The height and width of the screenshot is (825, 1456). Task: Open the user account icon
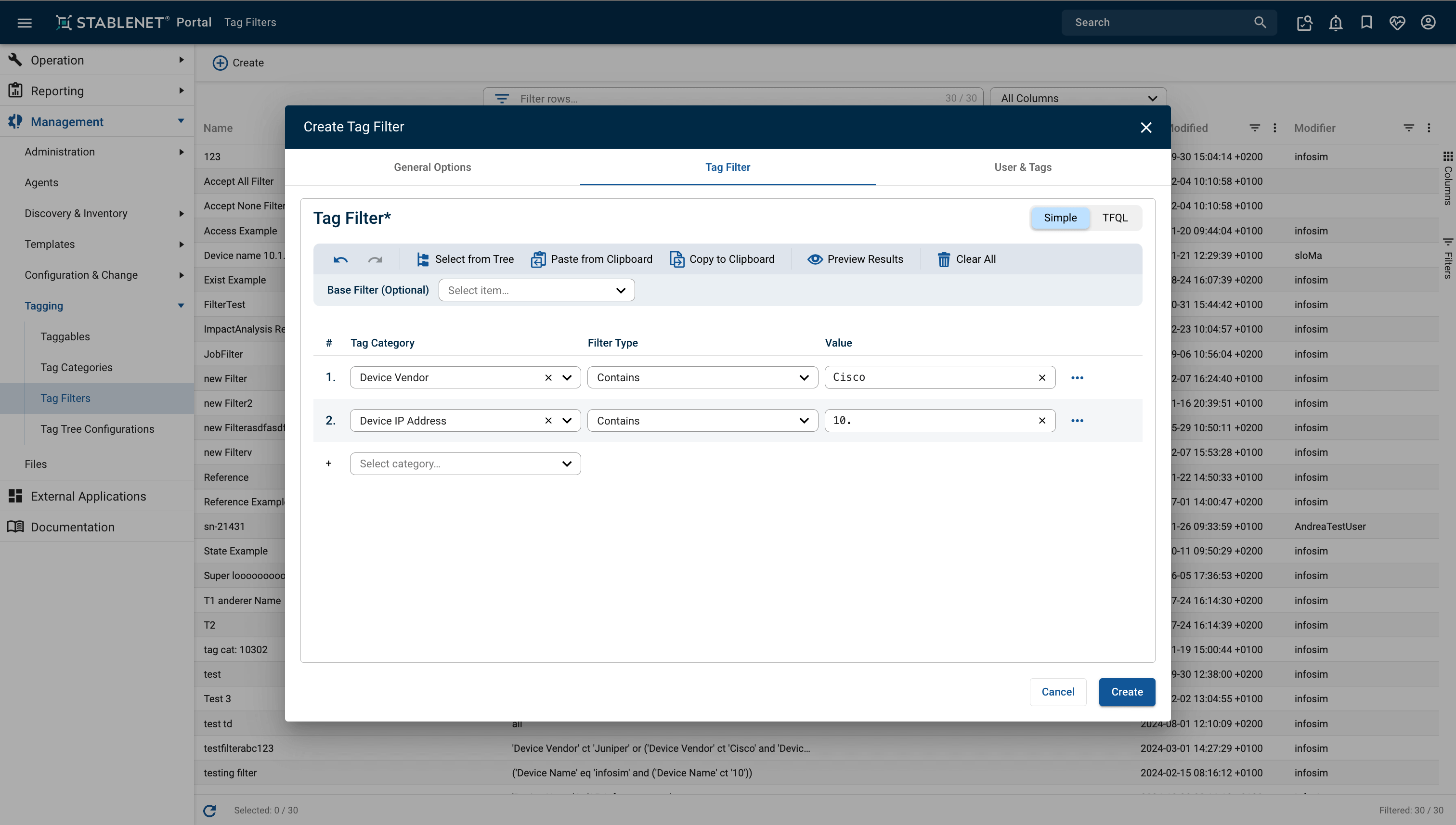(x=1428, y=23)
